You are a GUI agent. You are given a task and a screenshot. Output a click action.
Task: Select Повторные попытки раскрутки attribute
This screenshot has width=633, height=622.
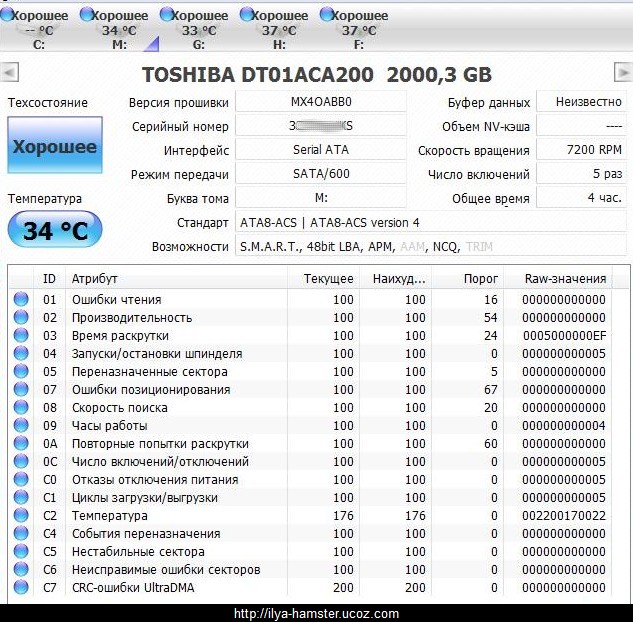coord(160,444)
